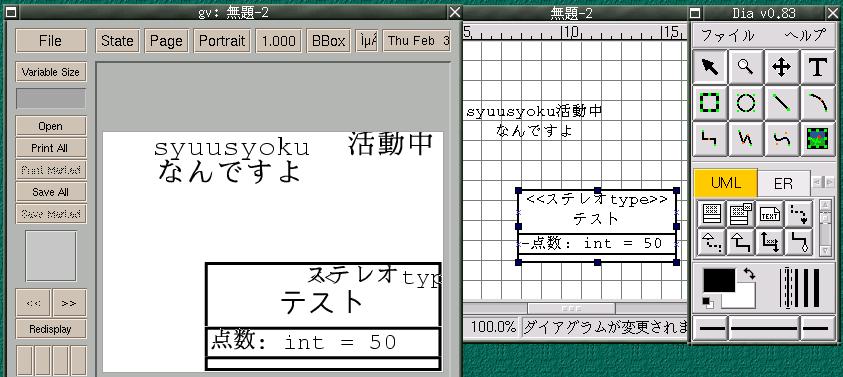Open the ヘルプ menu in Dia
This screenshot has width=843, height=377.
(804, 36)
